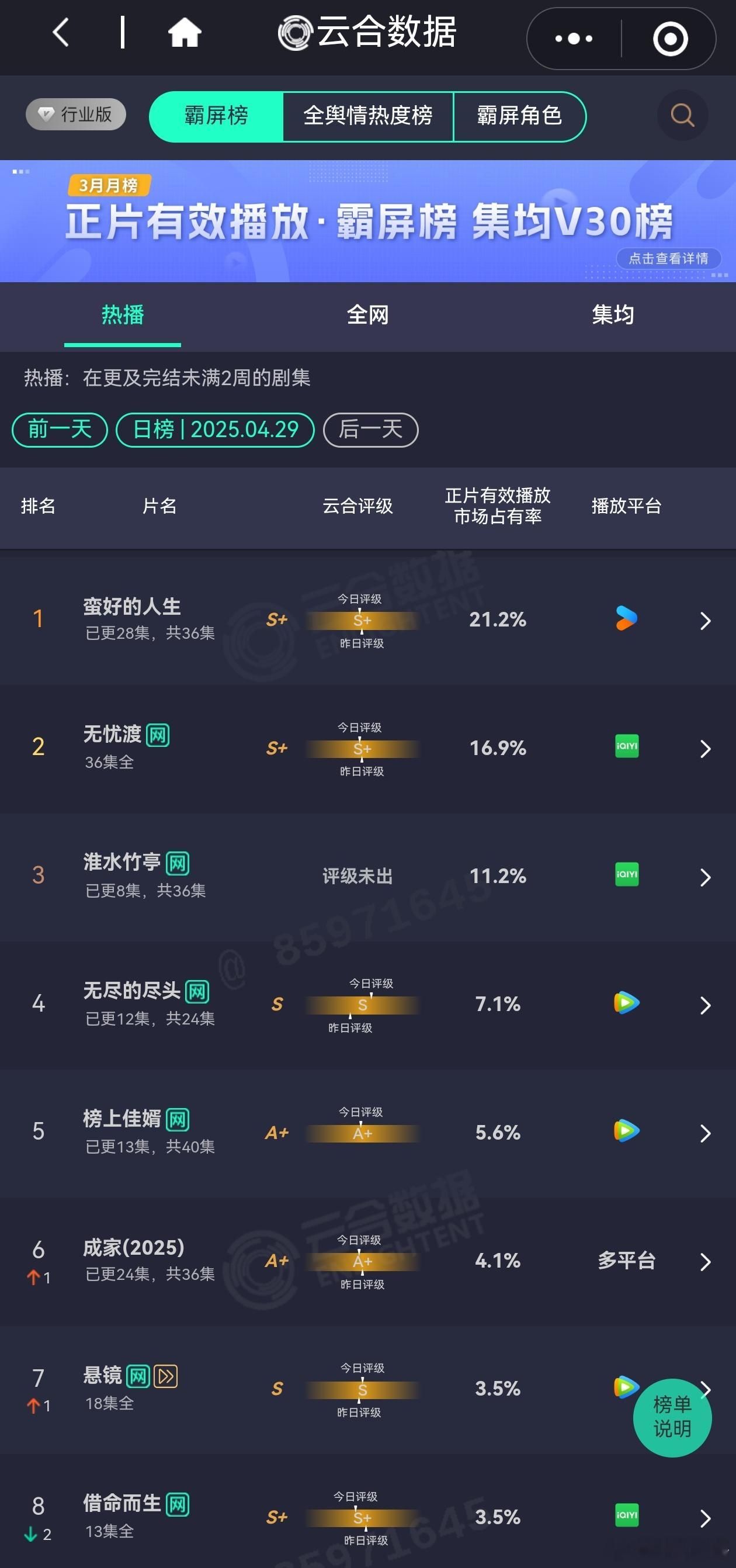Open the 日榜 2025.04.29 date picker
This screenshot has height=1568, width=736.
(216, 430)
